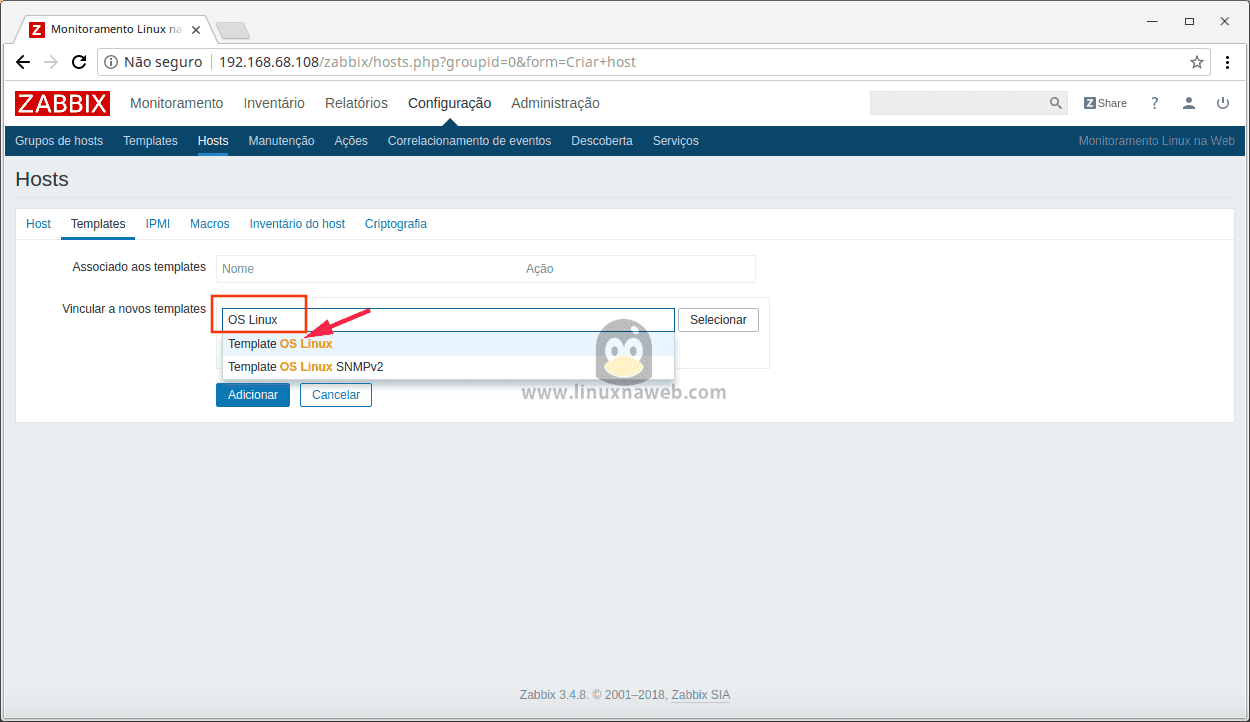This screenshot has height=722, width=1250.
Task: Select Hosts in the blue submenu bar
Action: tap(213, 141)
